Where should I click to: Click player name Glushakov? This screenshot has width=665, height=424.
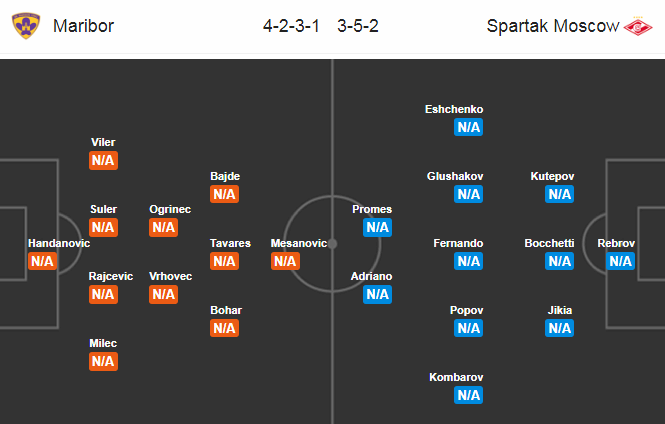455,176
